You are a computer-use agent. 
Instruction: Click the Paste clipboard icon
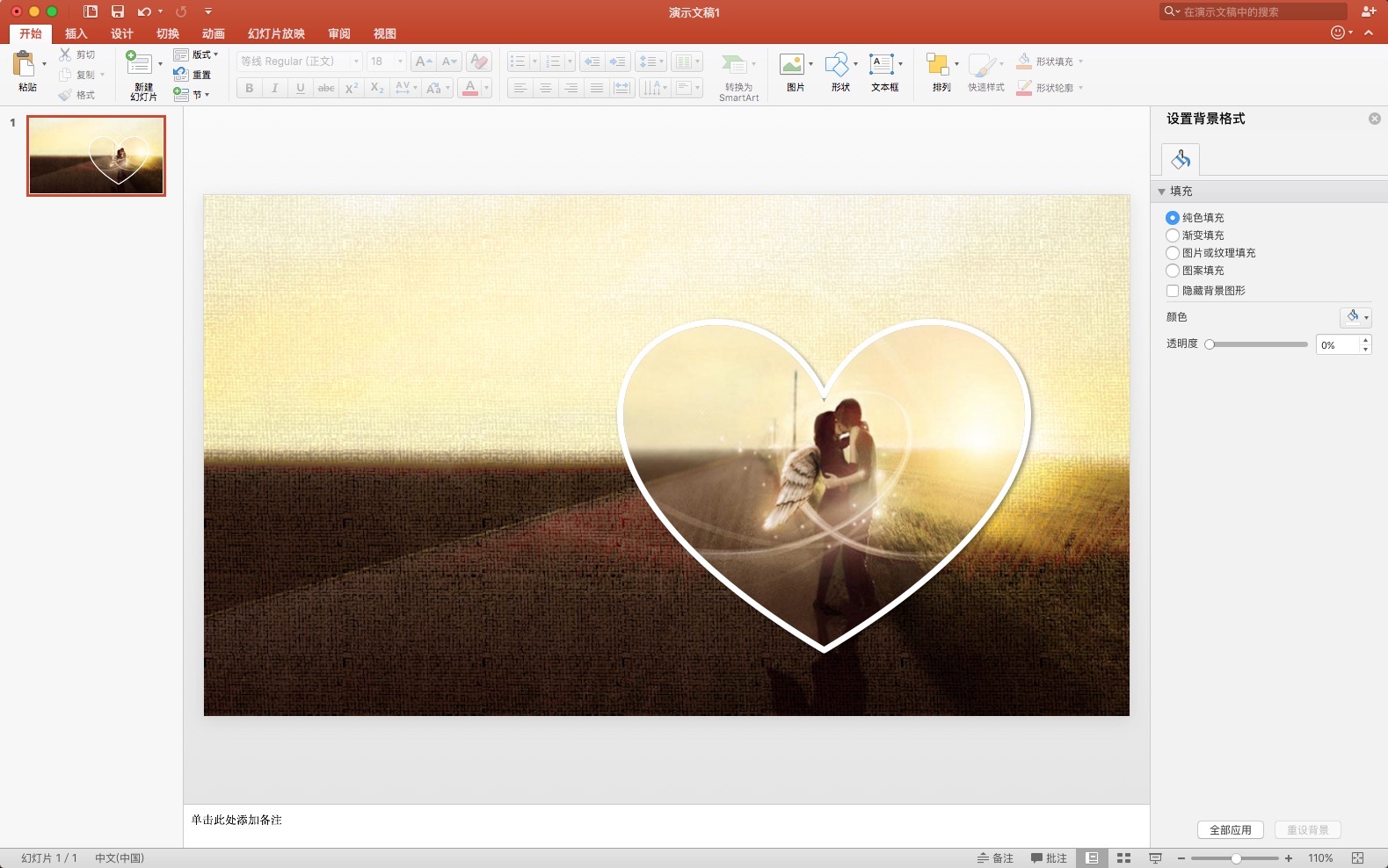(x=24, y=64)
